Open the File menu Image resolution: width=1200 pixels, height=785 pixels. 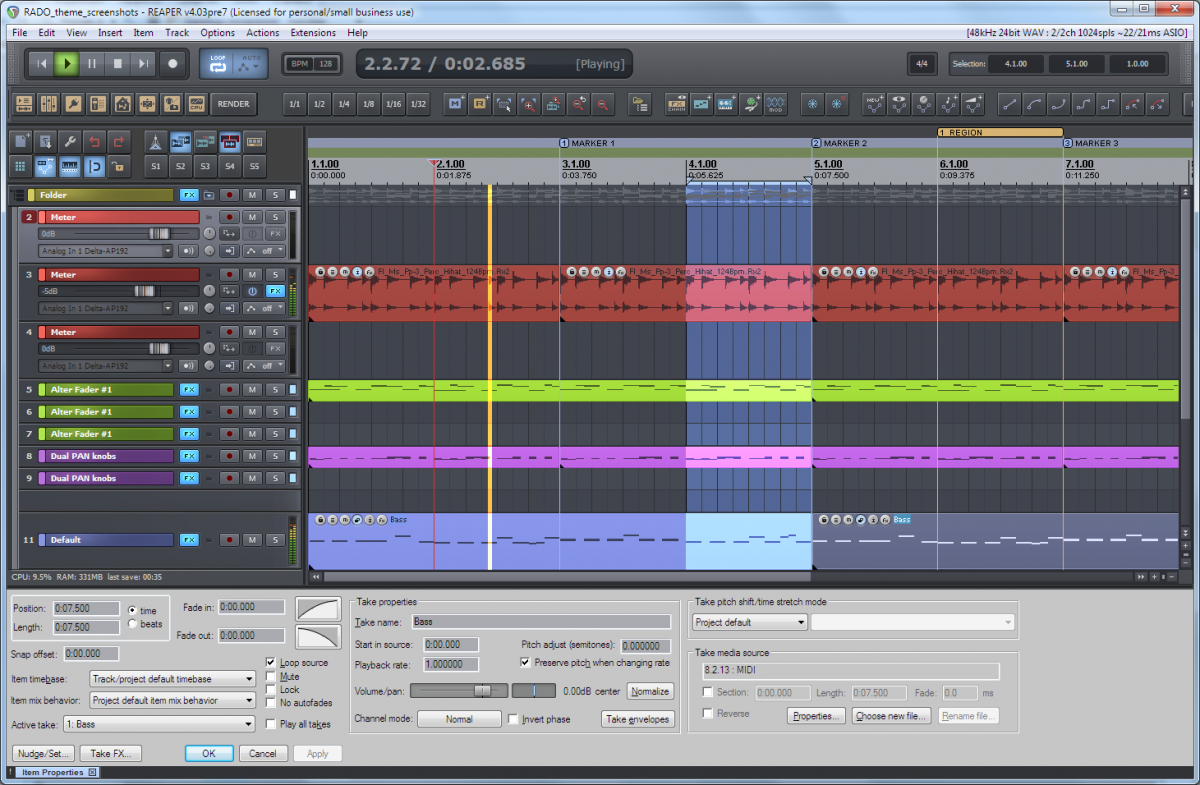20,33
